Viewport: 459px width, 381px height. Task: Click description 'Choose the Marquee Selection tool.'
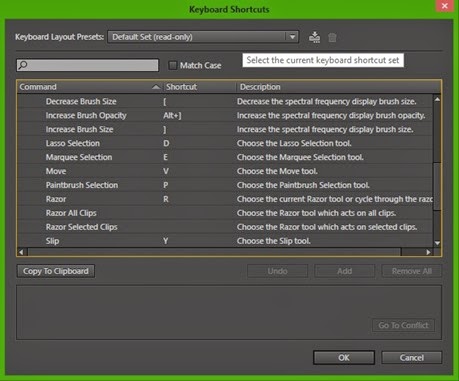pos(300,157)
